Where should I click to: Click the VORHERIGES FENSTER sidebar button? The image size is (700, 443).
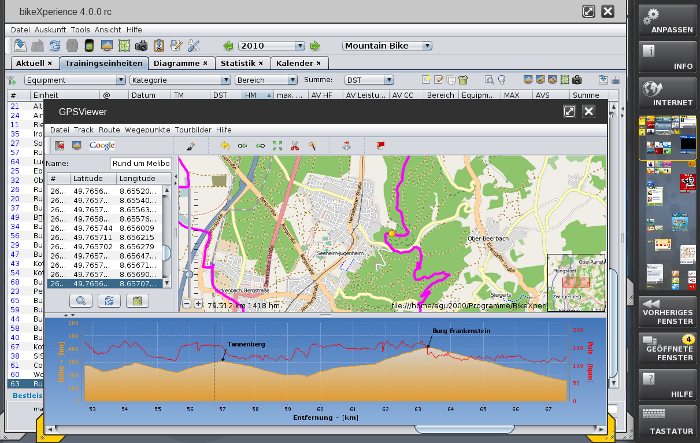tap(667, 312)
